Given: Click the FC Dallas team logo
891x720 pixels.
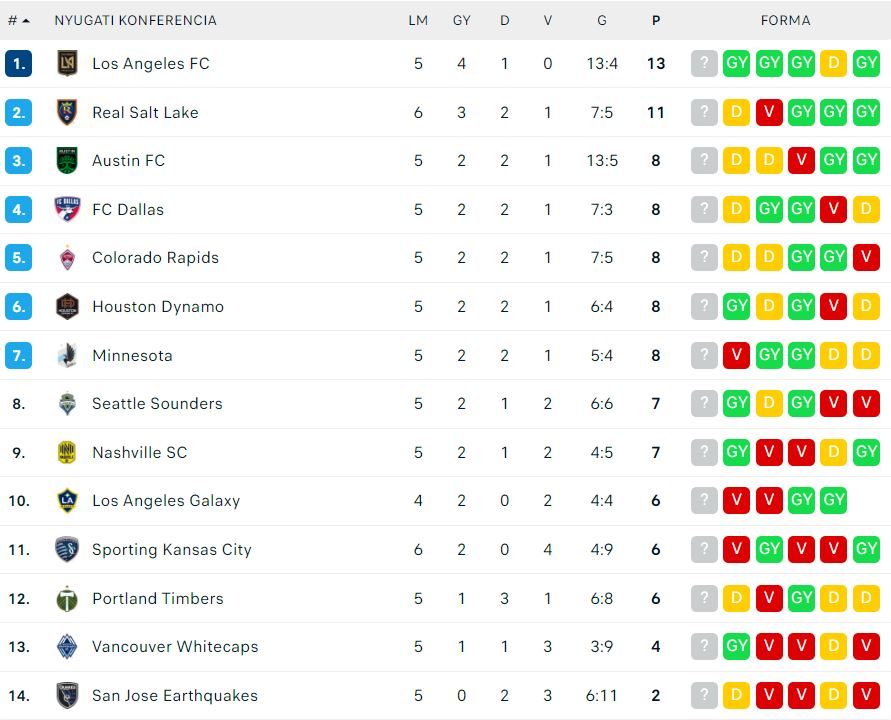Looking at the screenshot, I should (67, 209).
